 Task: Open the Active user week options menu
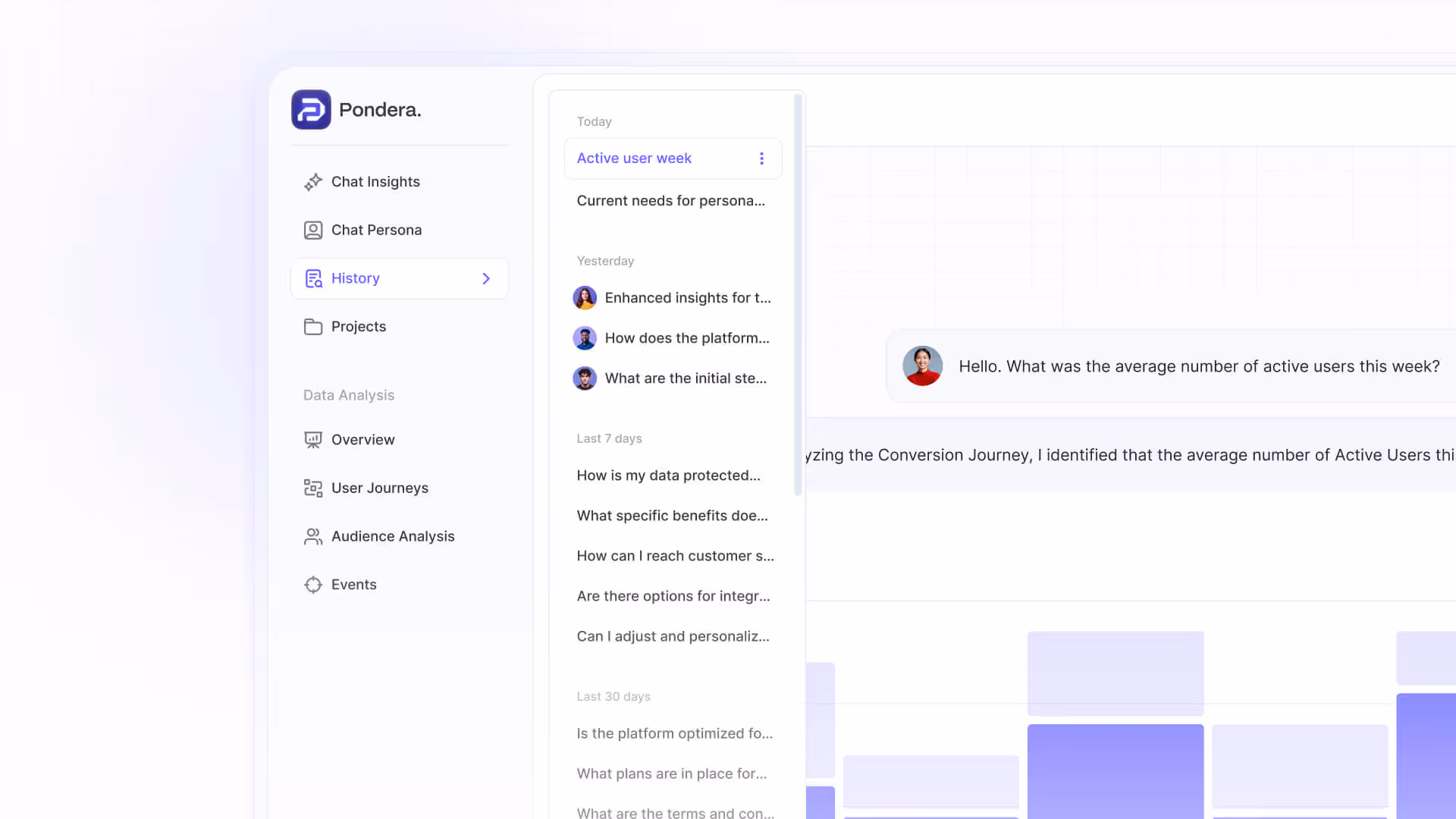click(762, 158)
